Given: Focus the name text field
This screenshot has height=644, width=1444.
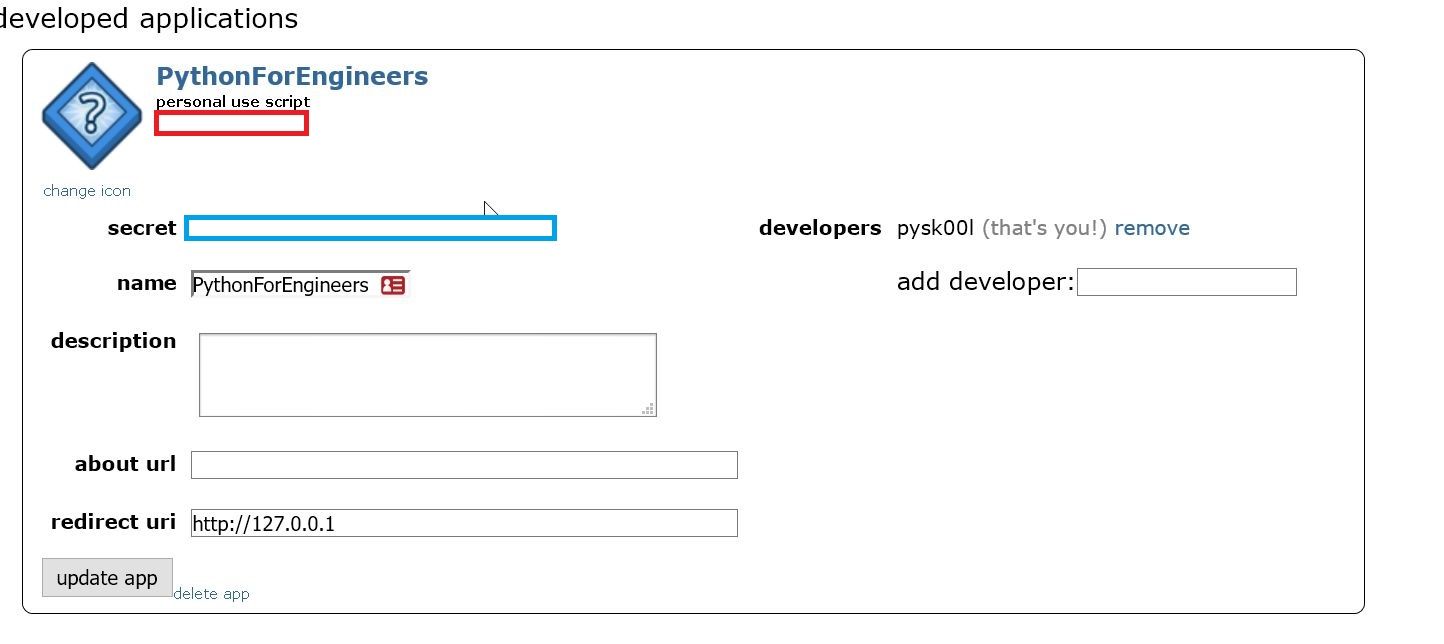Looking at the screenshot, I should coord(300,285).
